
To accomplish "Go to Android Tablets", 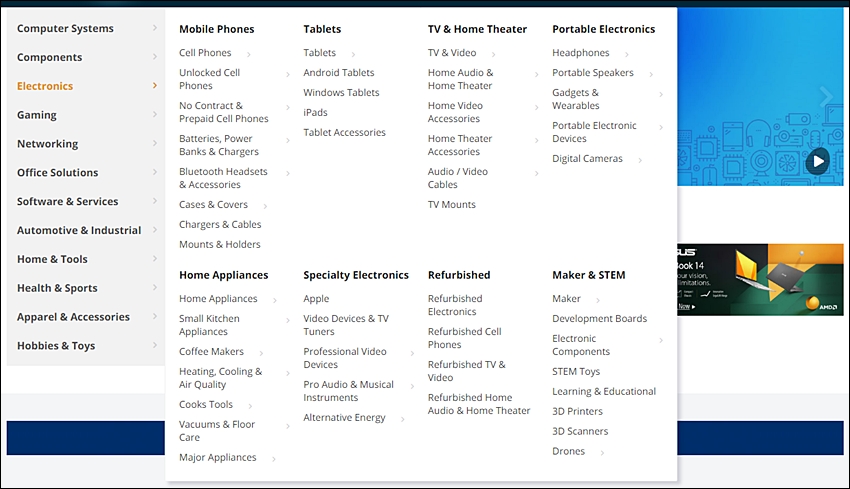I will tap(339, 72).
